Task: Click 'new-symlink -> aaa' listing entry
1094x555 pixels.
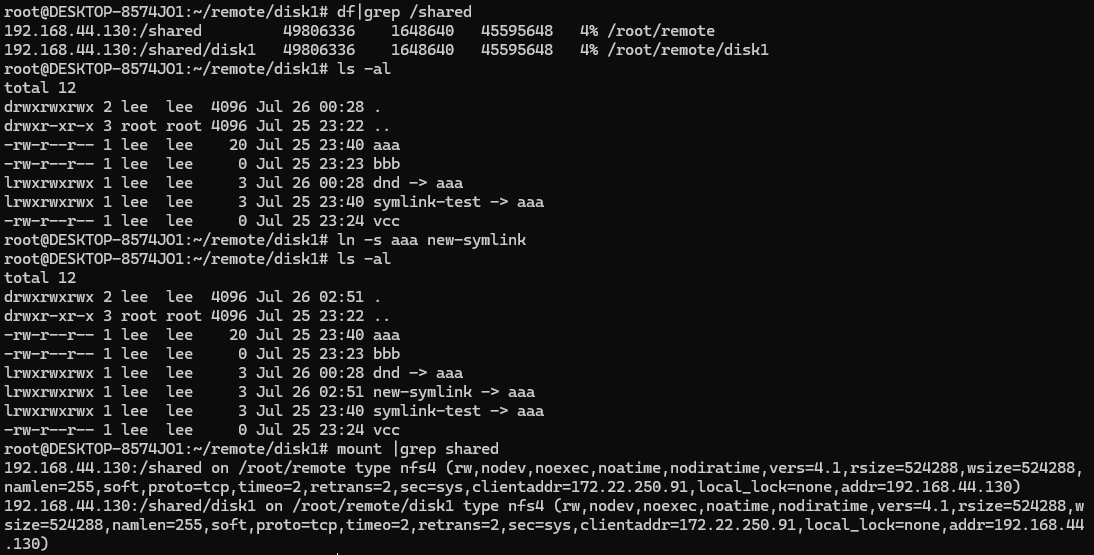Action: point(454,392)
